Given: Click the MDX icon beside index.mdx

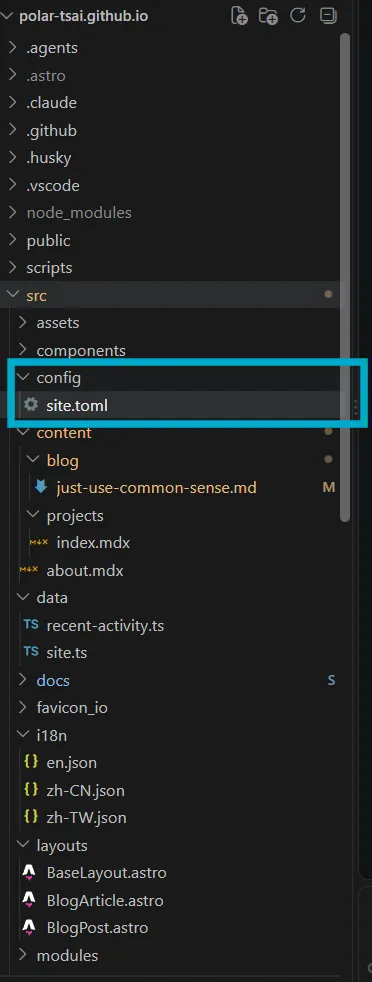Looking at the screenshot, I should (39, 542).
